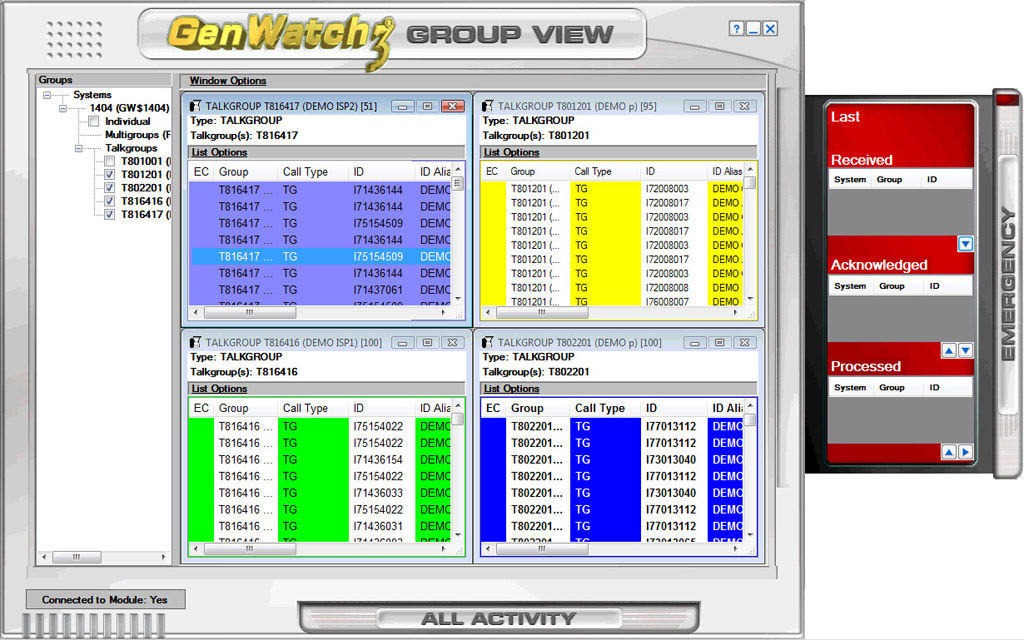Collapse the 1404 (GW$1404) node
Screen dimensions: 1024x640
point(62,108)
